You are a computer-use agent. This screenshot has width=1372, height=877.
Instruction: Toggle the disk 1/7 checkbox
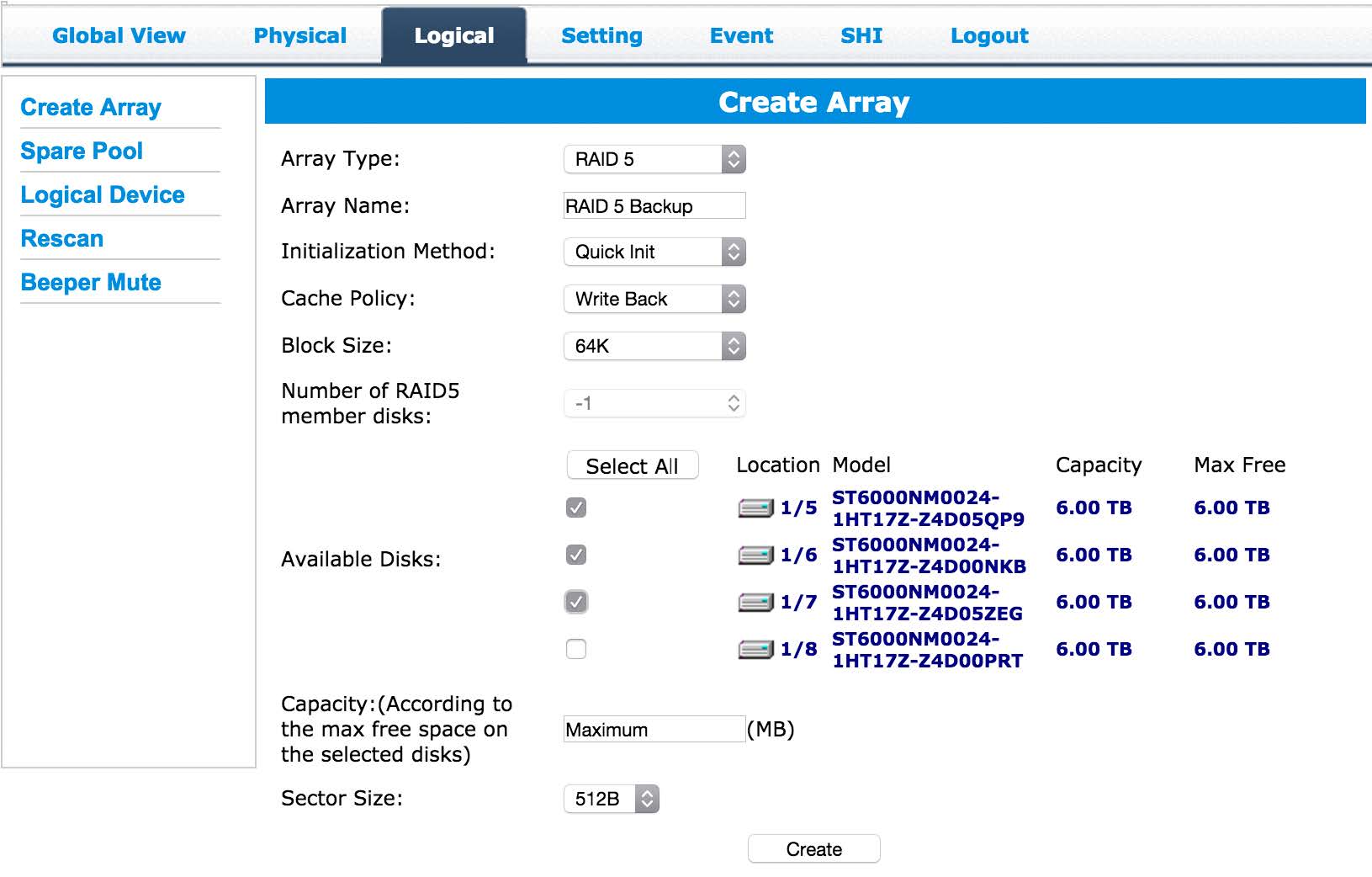(576, 602)
